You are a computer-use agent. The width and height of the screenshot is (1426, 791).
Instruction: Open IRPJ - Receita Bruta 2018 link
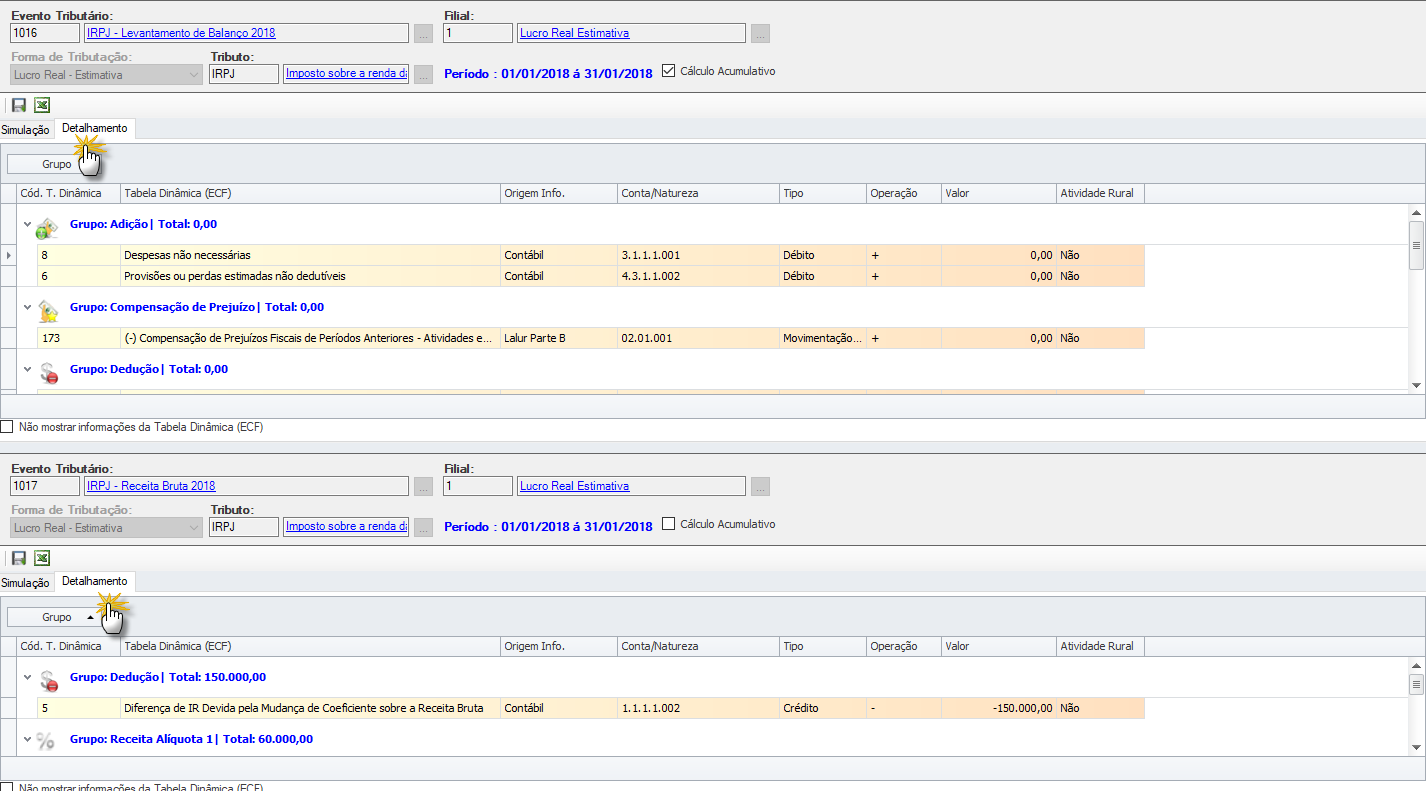tap(151, 486)
